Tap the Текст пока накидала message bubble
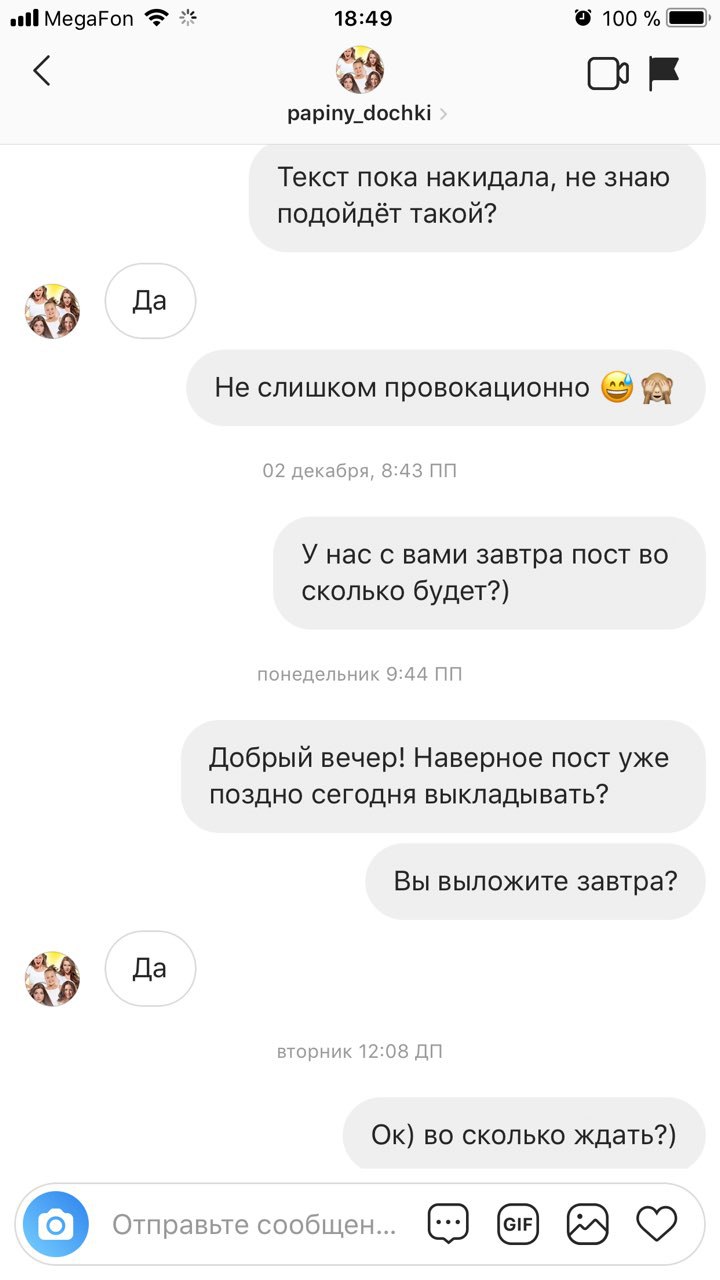 [477, 196]
